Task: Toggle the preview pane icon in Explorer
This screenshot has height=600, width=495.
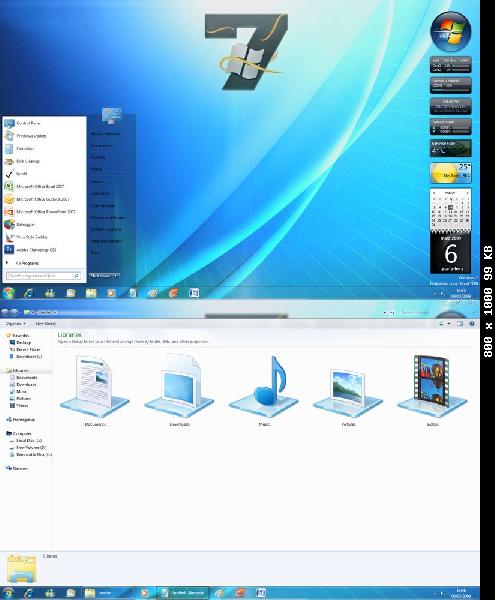Action: click(460, 324)
